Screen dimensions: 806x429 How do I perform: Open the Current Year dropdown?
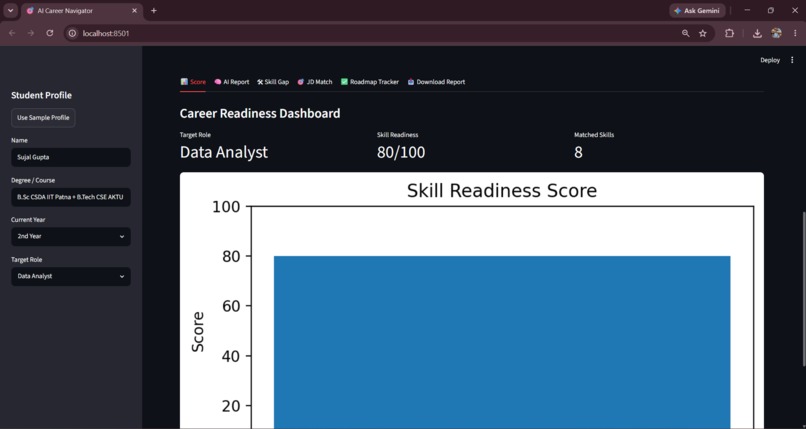click(70, 236)
